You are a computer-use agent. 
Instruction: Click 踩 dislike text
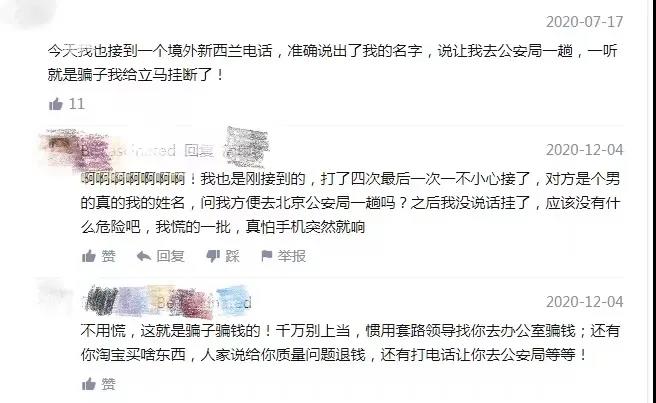point(233,256)
